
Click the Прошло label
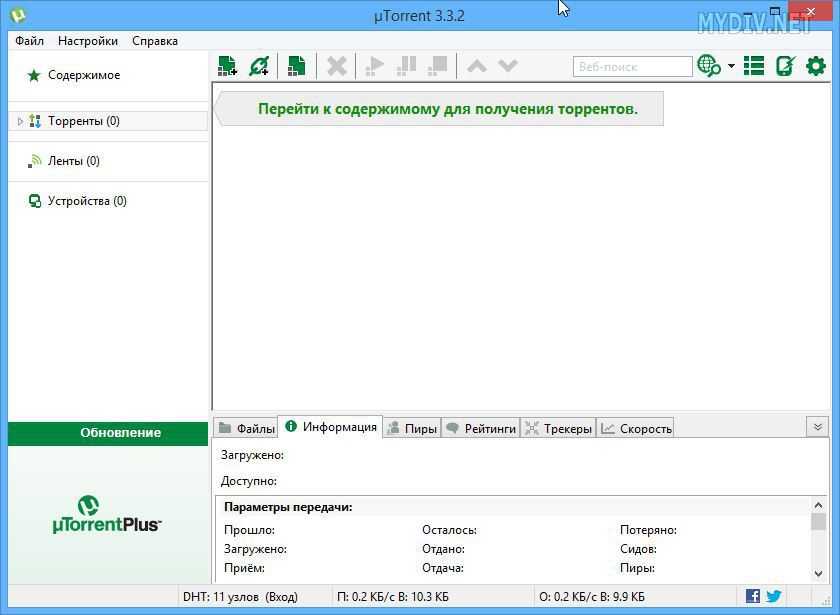249,530
